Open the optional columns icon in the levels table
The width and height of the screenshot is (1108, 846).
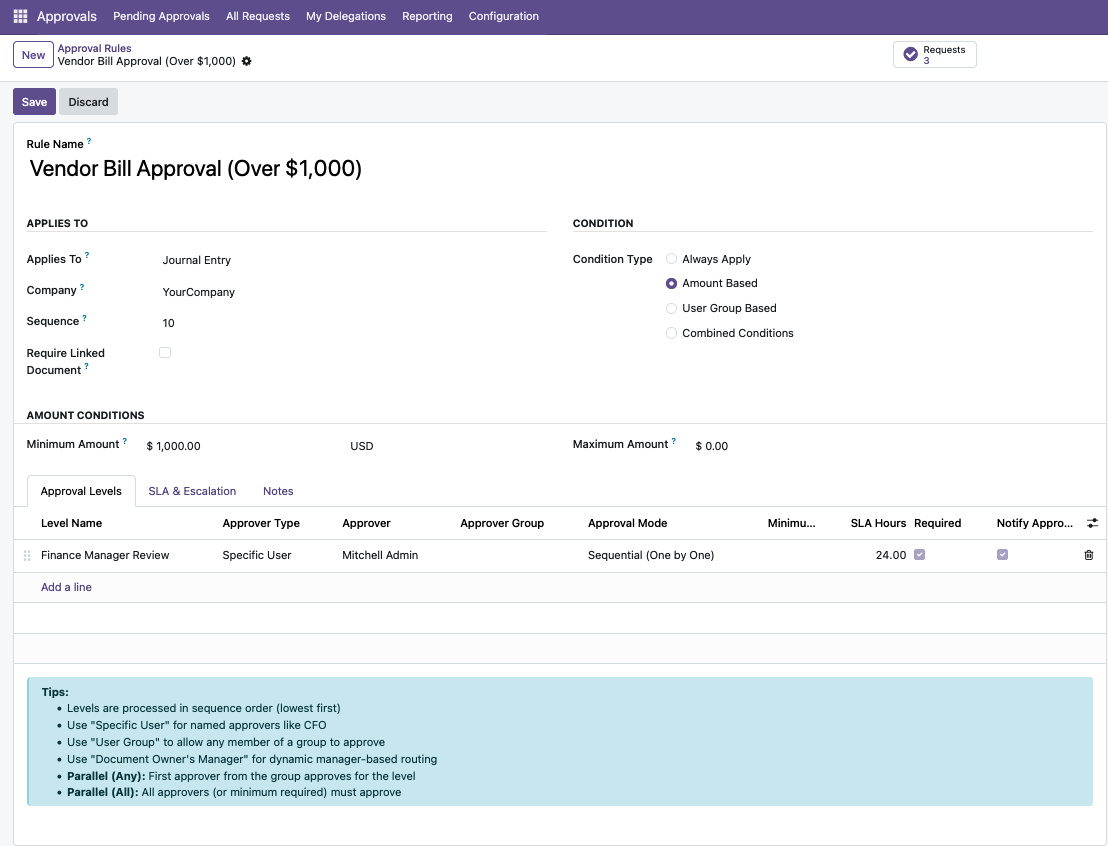click(1092, 522)
